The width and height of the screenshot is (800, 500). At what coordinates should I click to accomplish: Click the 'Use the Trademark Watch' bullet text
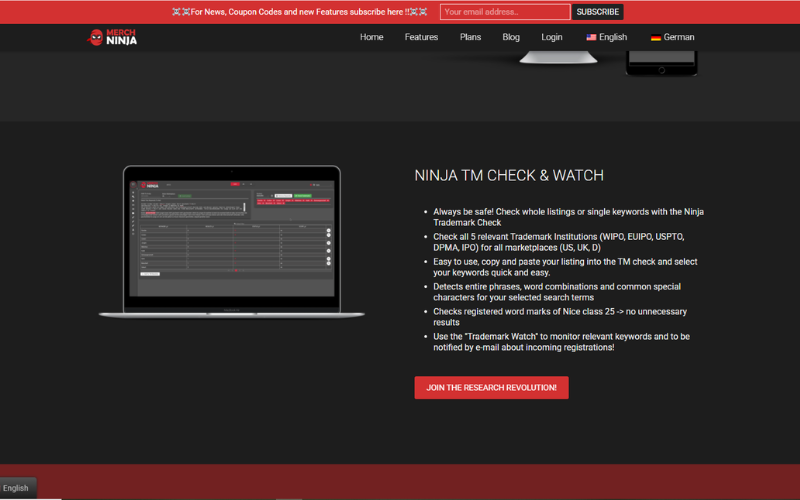click(x=561, y=342)
